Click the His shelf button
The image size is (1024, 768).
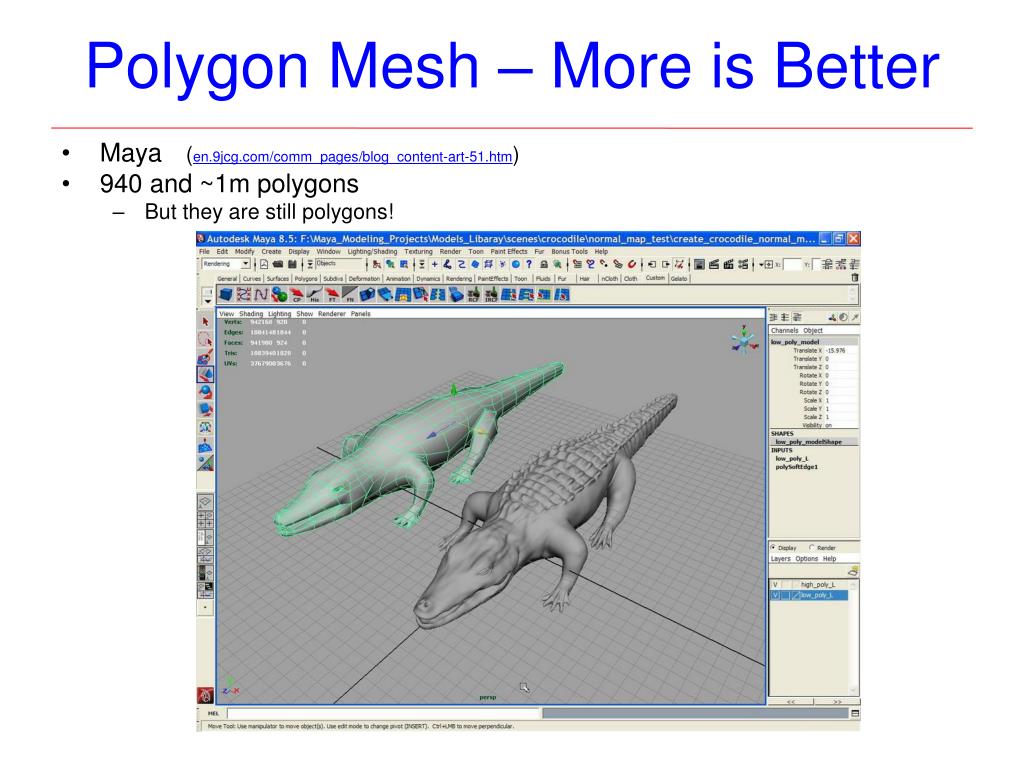[314, 295]
